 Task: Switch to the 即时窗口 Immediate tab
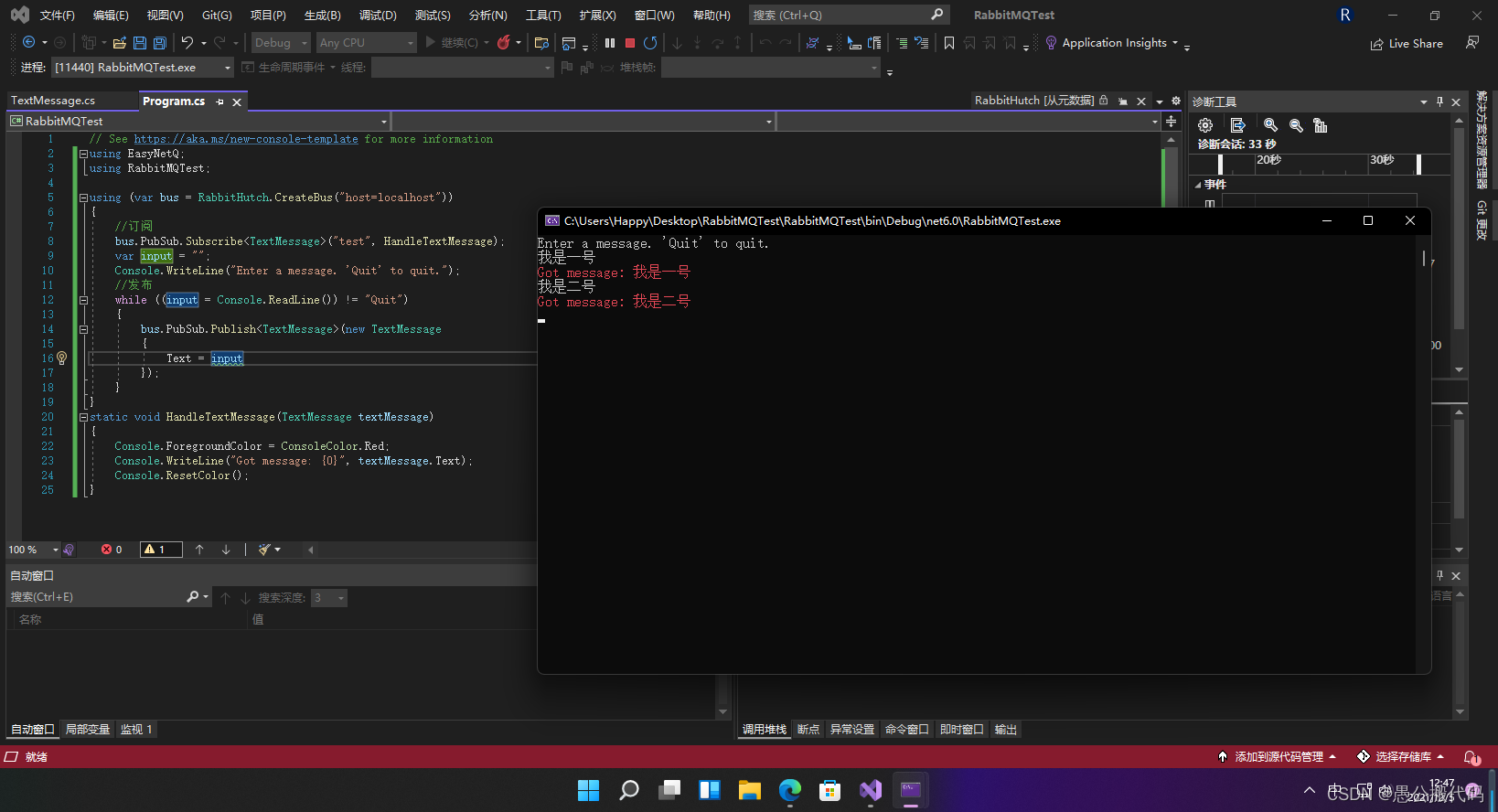click(962, 729)
